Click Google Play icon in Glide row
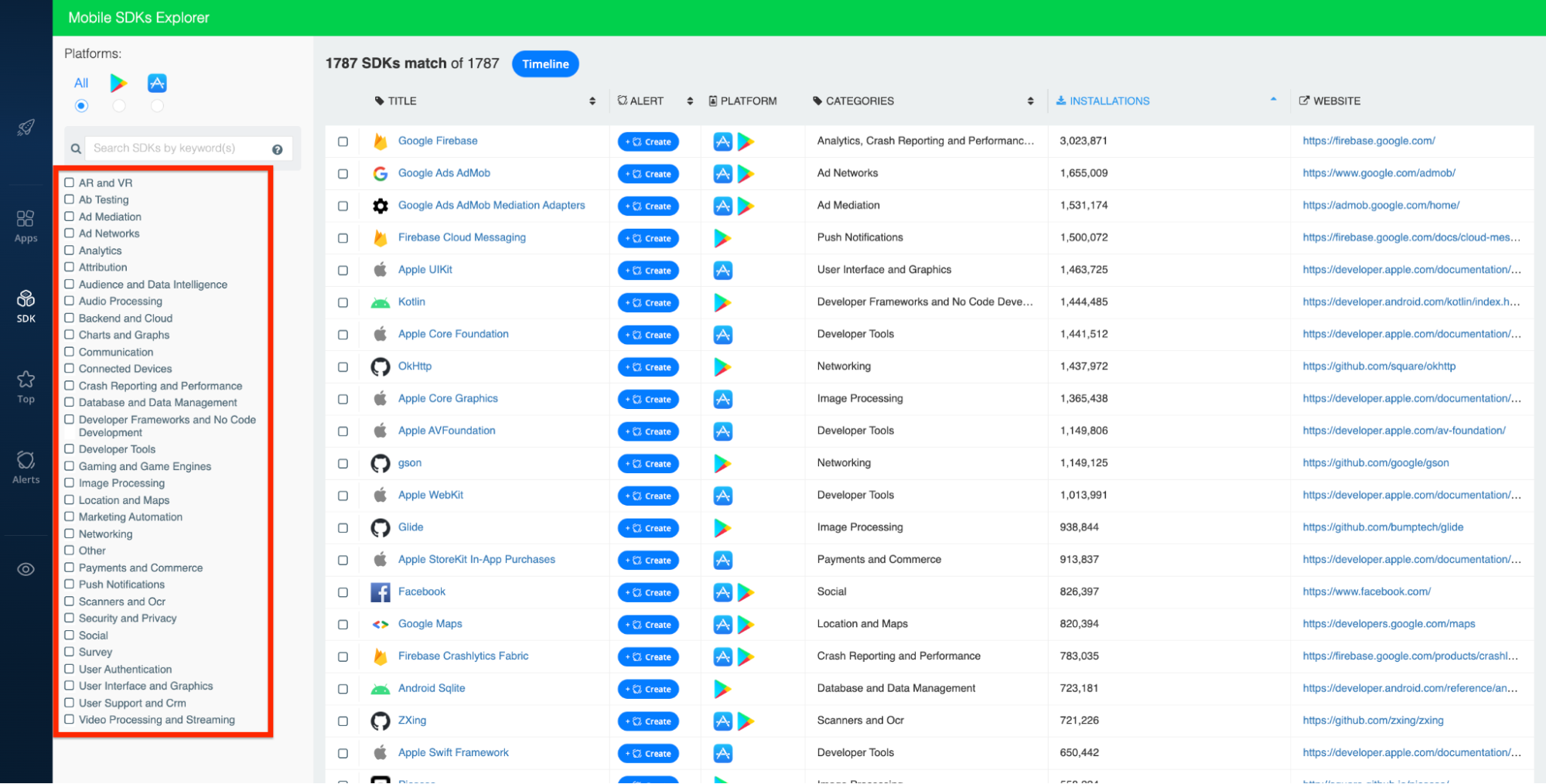 coord(722,528)
